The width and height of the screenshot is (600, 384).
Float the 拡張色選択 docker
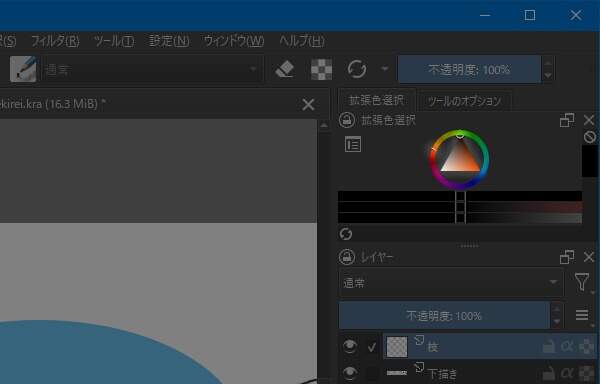(x=567, y=120)
